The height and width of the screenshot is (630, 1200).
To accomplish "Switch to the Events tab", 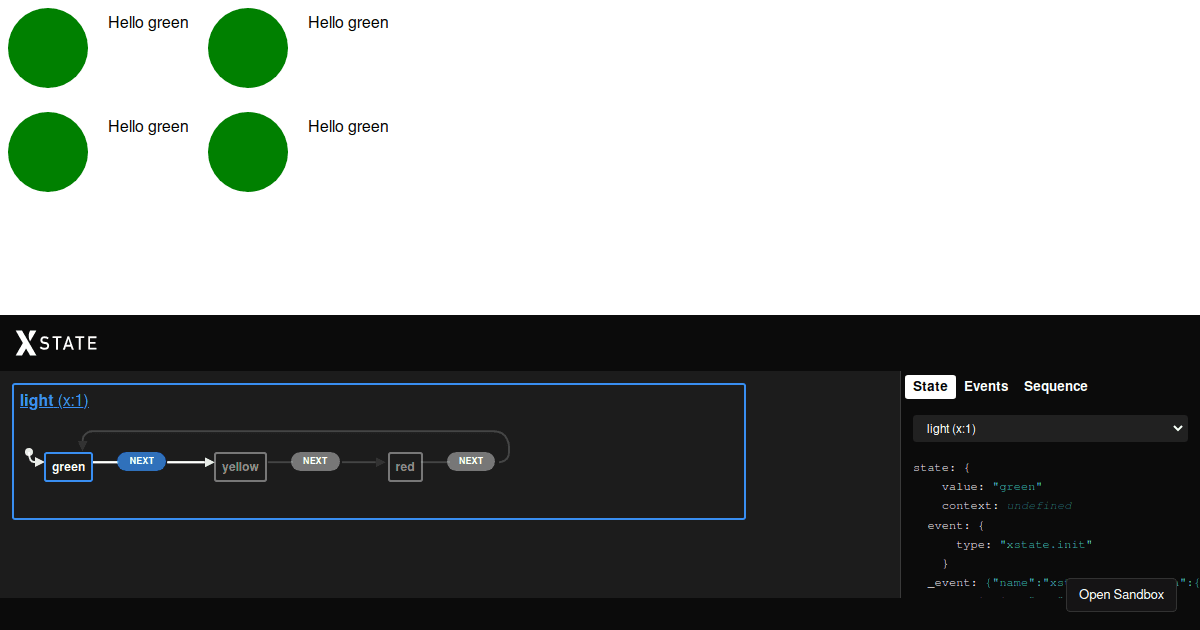I will pyautogui.click(x=986, y=386).
